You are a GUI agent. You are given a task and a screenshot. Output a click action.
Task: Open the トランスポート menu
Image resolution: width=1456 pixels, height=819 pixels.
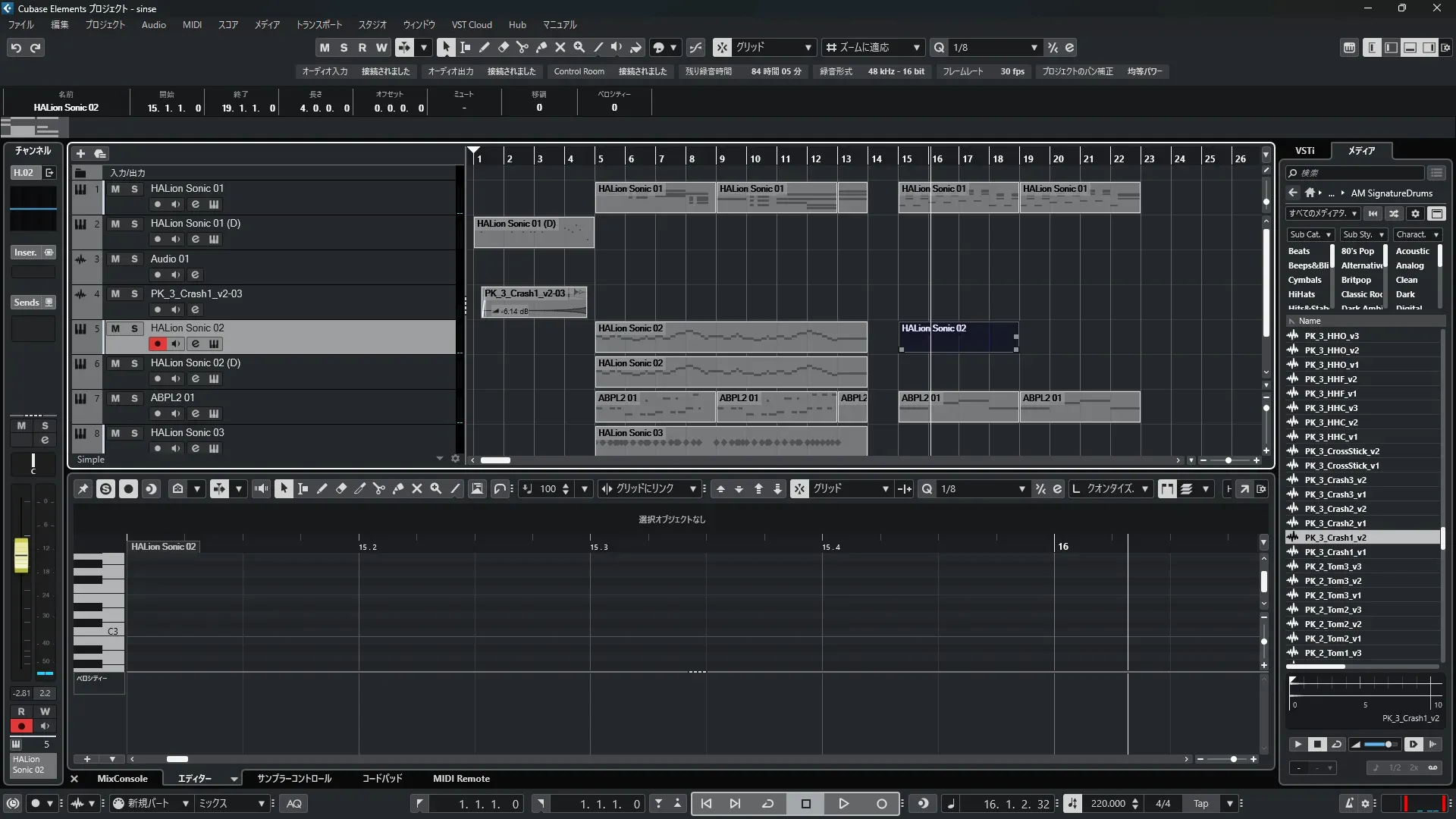click(x=318, y=24)
